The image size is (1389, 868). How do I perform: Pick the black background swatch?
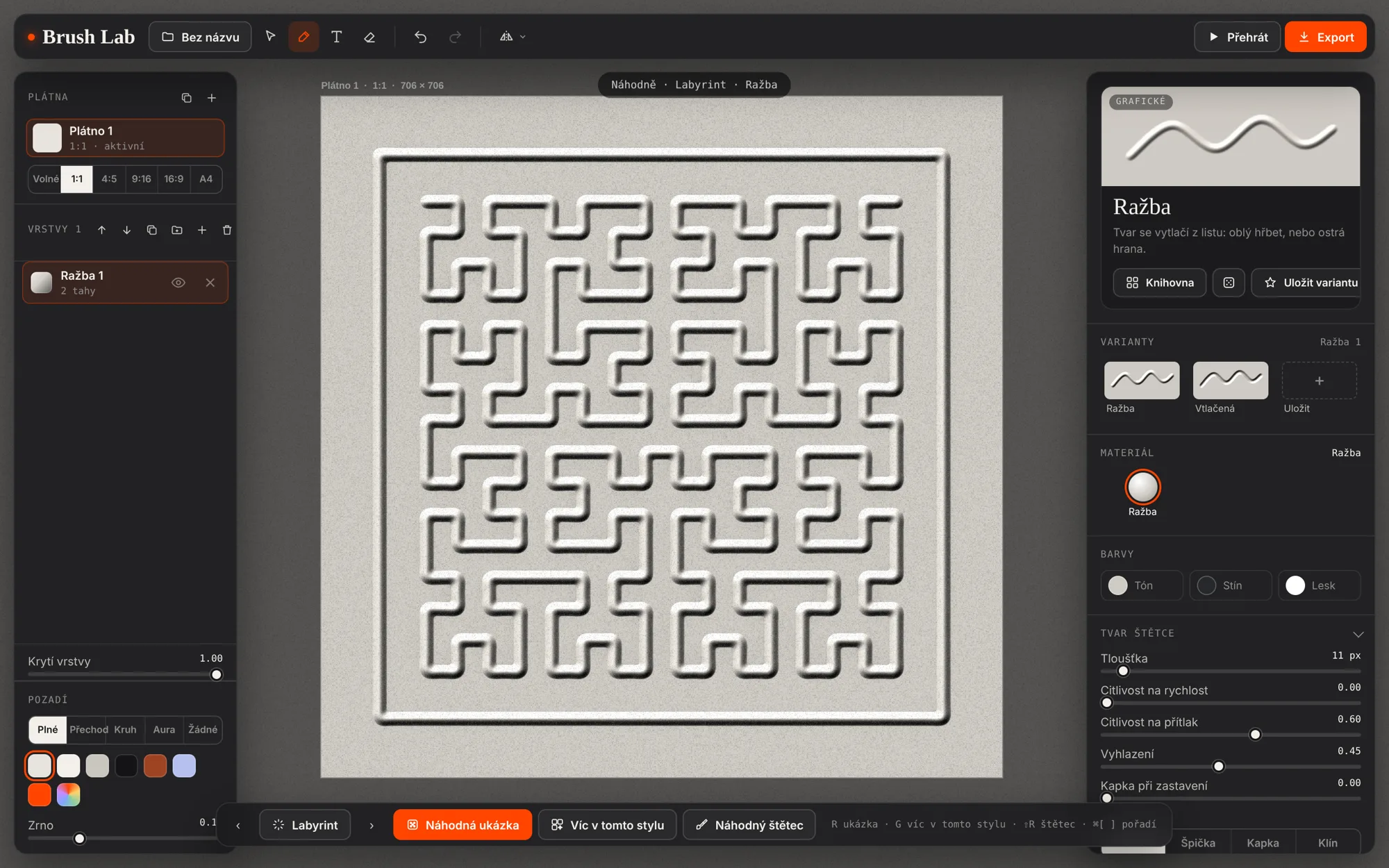[126, 766]
